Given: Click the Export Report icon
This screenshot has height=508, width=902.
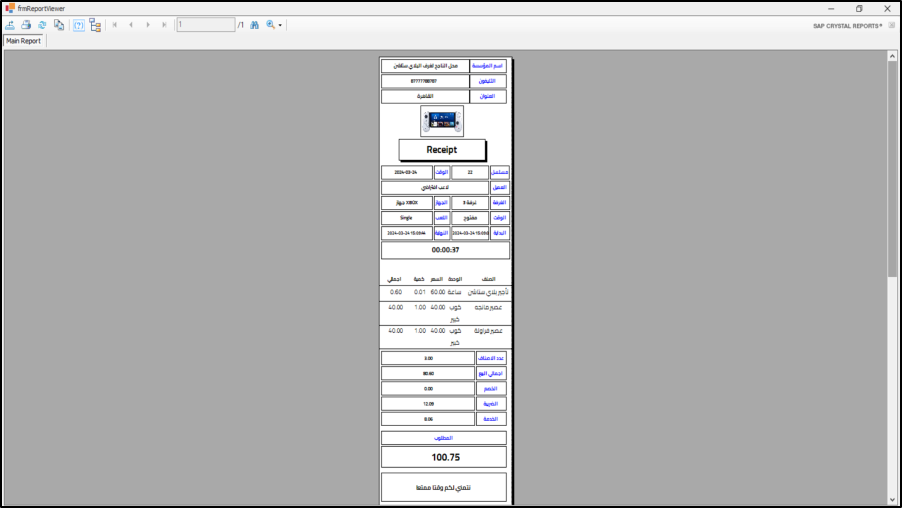Looking at the screenshot, I should (x=10, y=25).
